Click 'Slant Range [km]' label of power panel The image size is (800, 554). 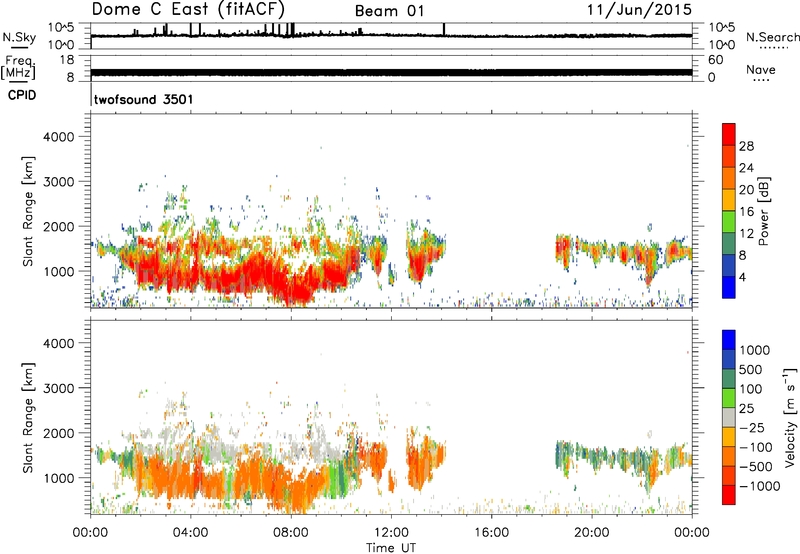point(28,211)
